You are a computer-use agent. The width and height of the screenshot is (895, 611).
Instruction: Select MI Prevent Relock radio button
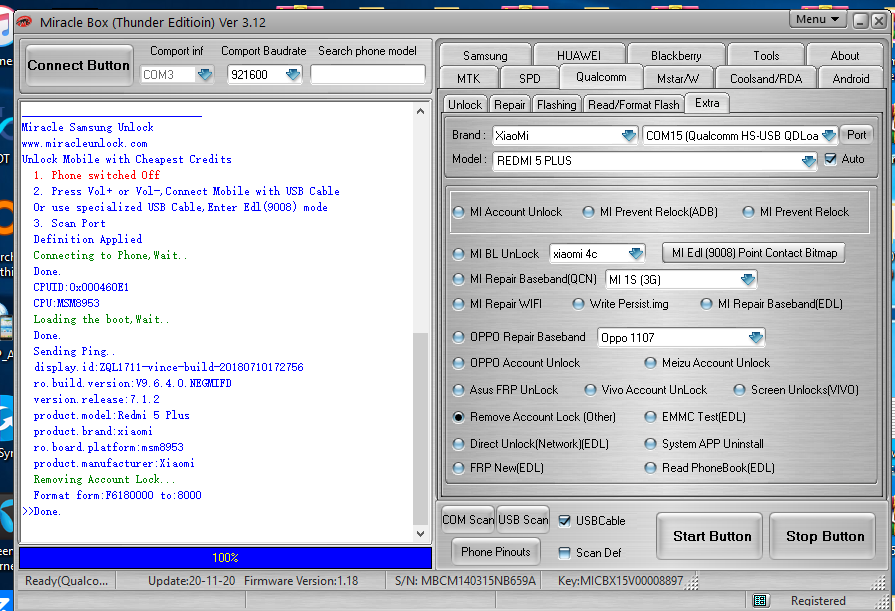coord(748,212)
